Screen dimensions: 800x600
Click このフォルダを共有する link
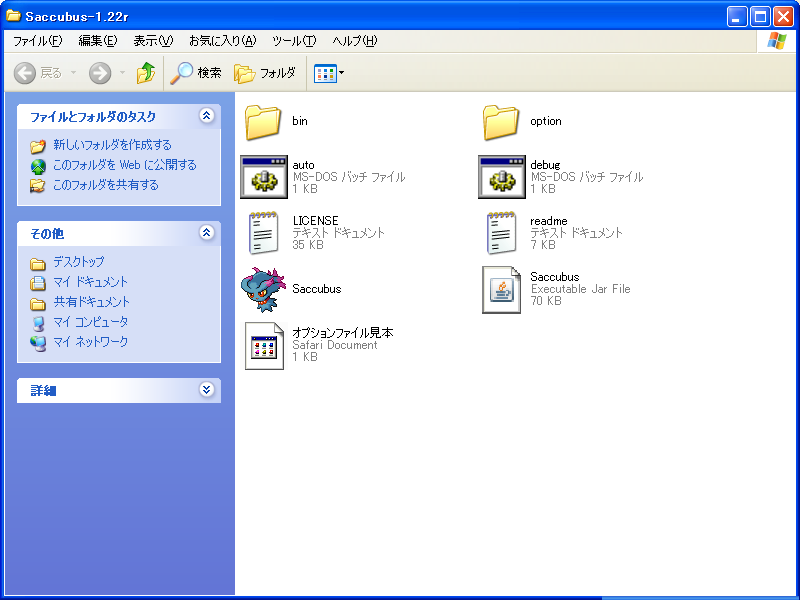pos(106,185)
